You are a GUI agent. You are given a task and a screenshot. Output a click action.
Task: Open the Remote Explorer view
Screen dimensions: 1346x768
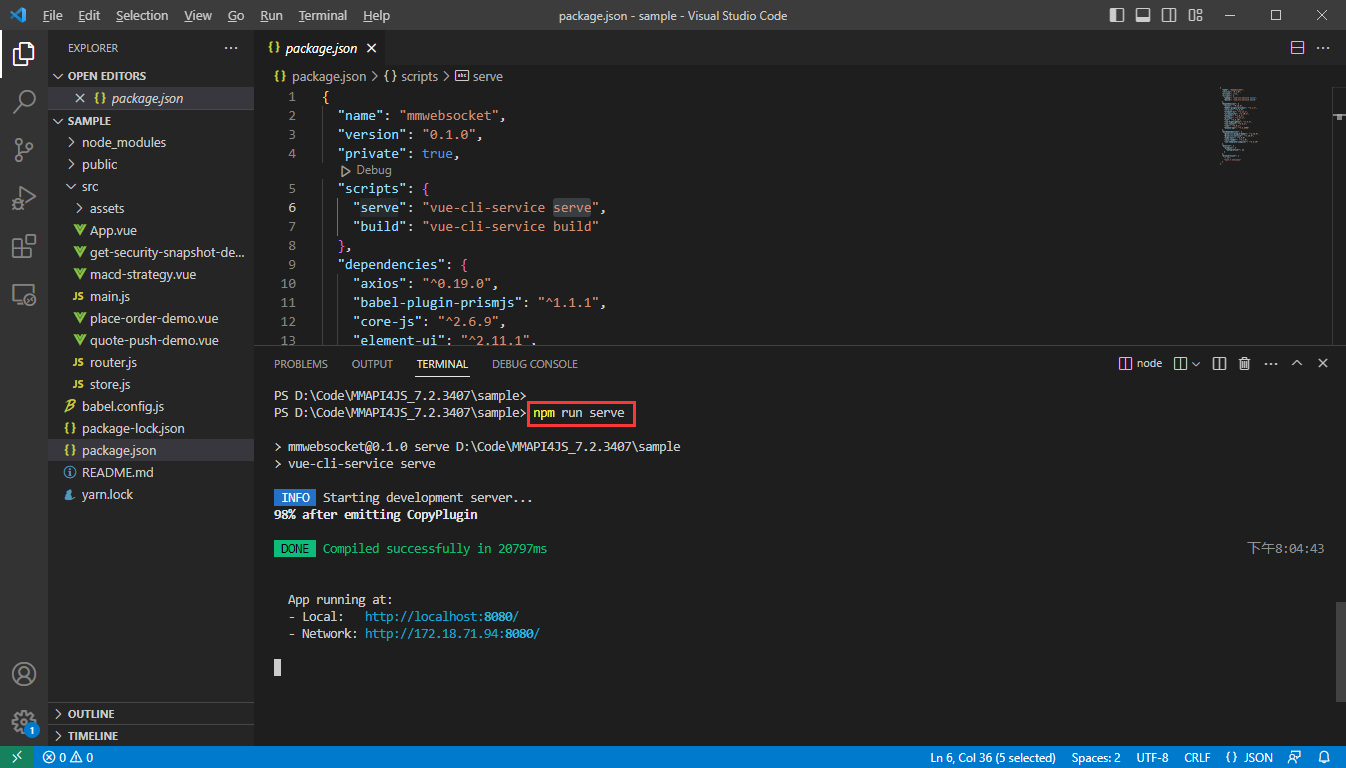tap(24, 294)
